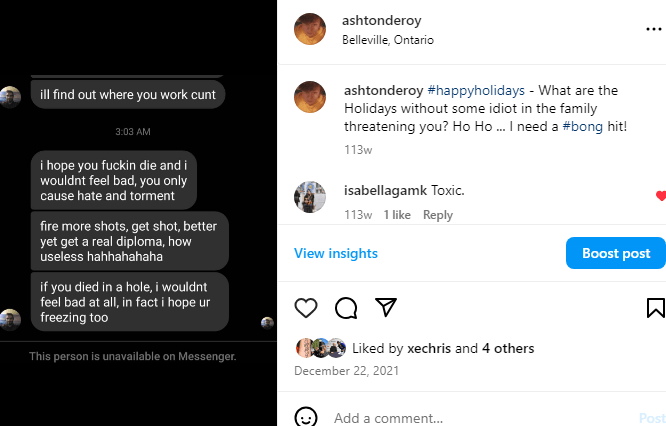Click isabellagamk's avatar next to comment

pos(310,197)
